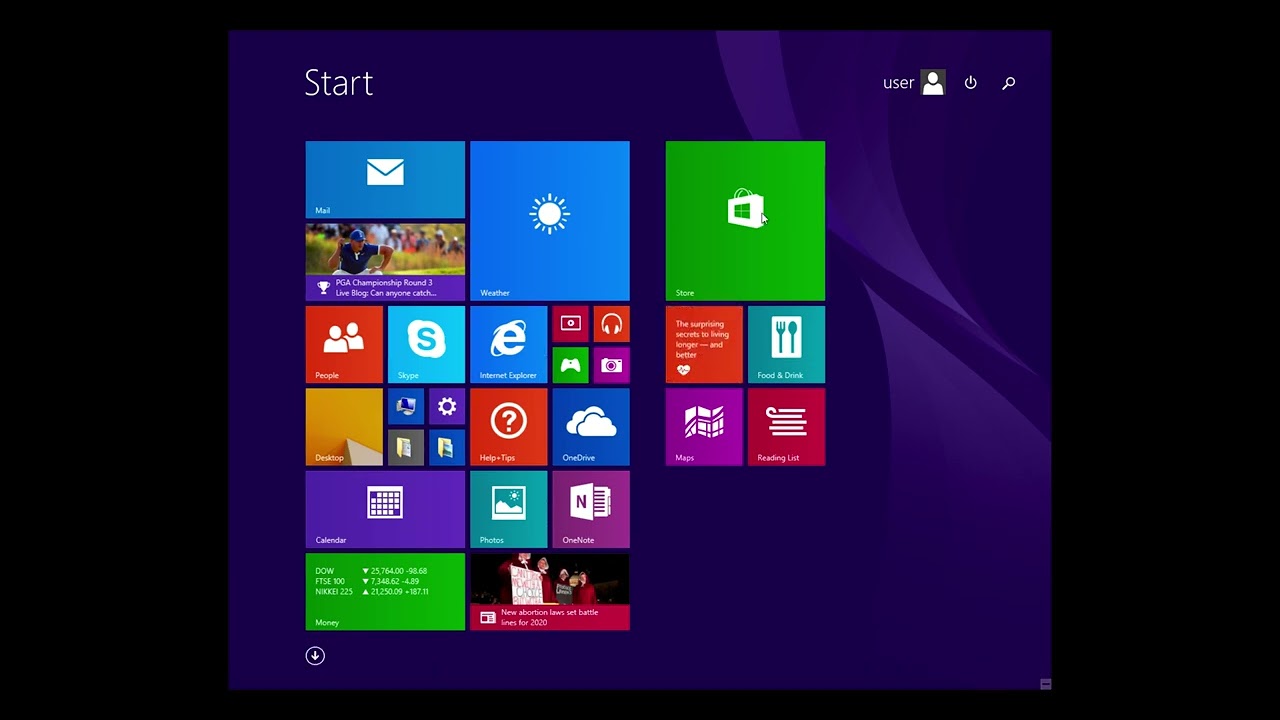Launch the Store tile

[745, 220]
